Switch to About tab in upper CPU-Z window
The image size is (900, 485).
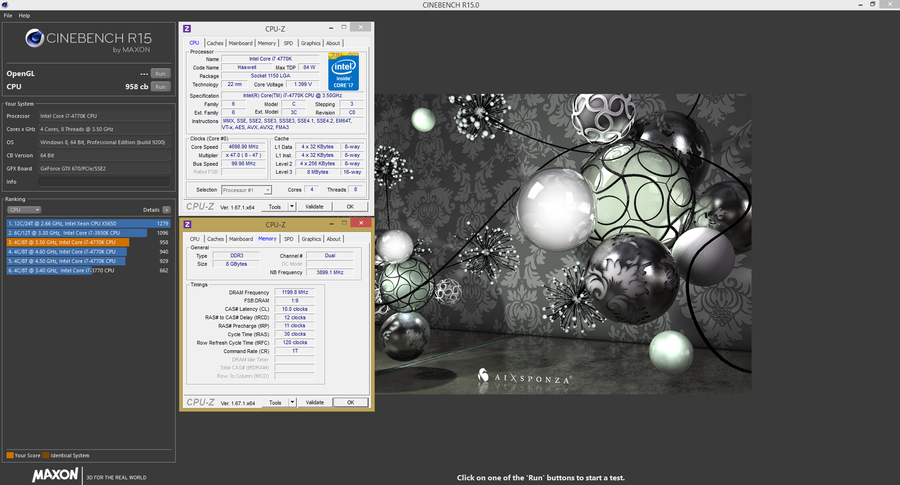[x=333, y=43]
